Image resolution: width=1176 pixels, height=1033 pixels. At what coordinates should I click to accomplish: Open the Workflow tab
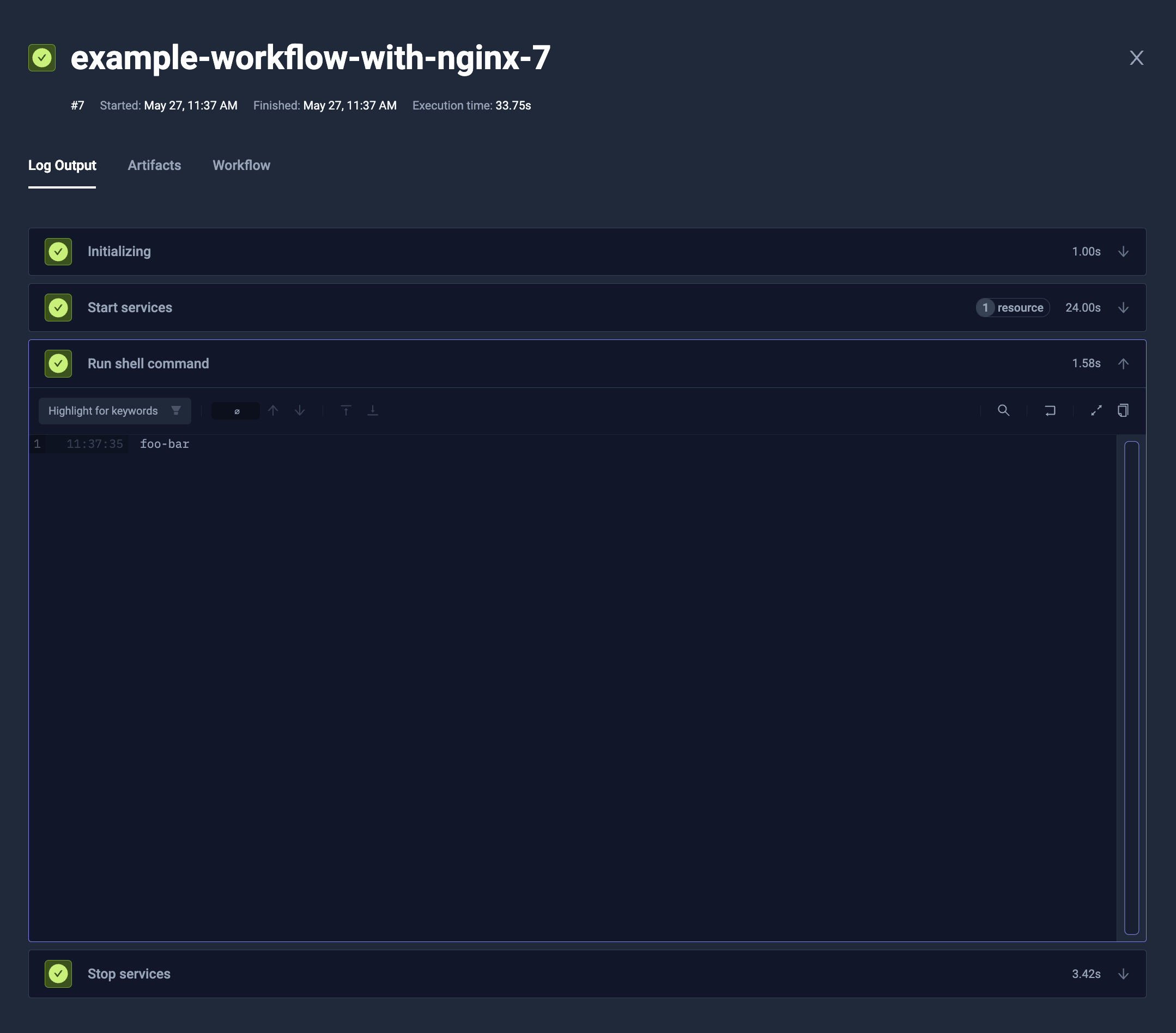pyautogui.click(x=241, y=165)
